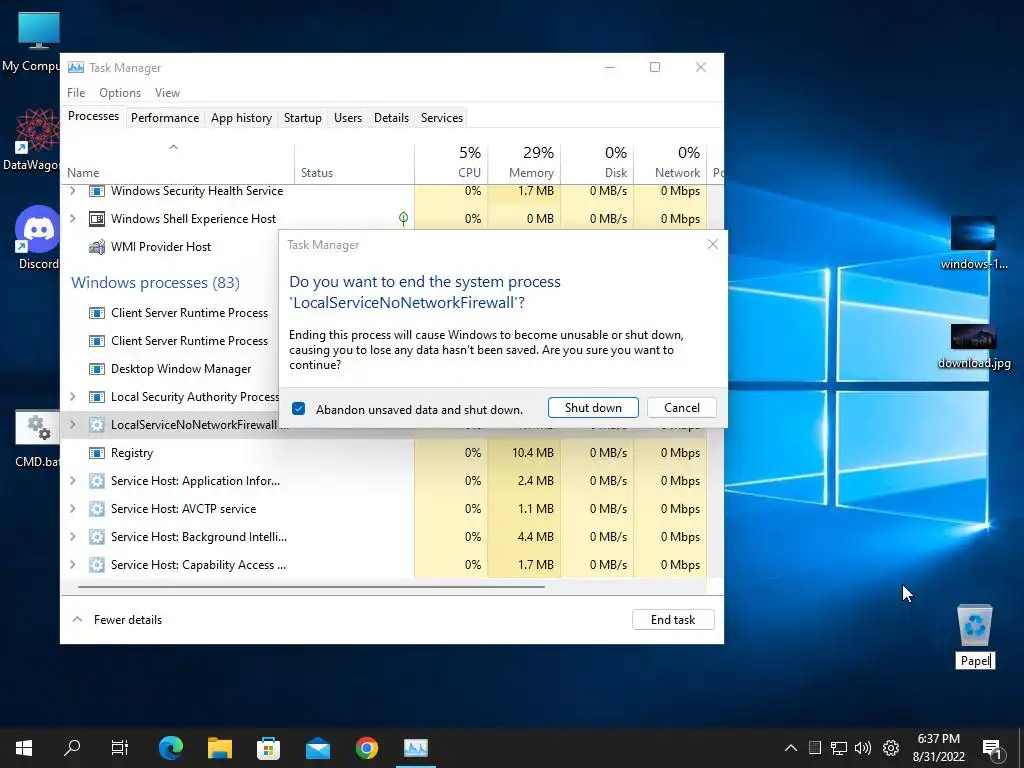Click End task in Task Manager
Viewport: 1024px width, 768px height.
click(x=673, y=620)
